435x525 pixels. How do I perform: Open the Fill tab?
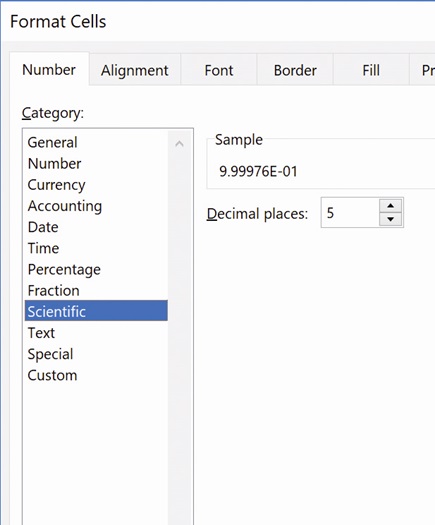pyautogui.click(x=371, y=70)
